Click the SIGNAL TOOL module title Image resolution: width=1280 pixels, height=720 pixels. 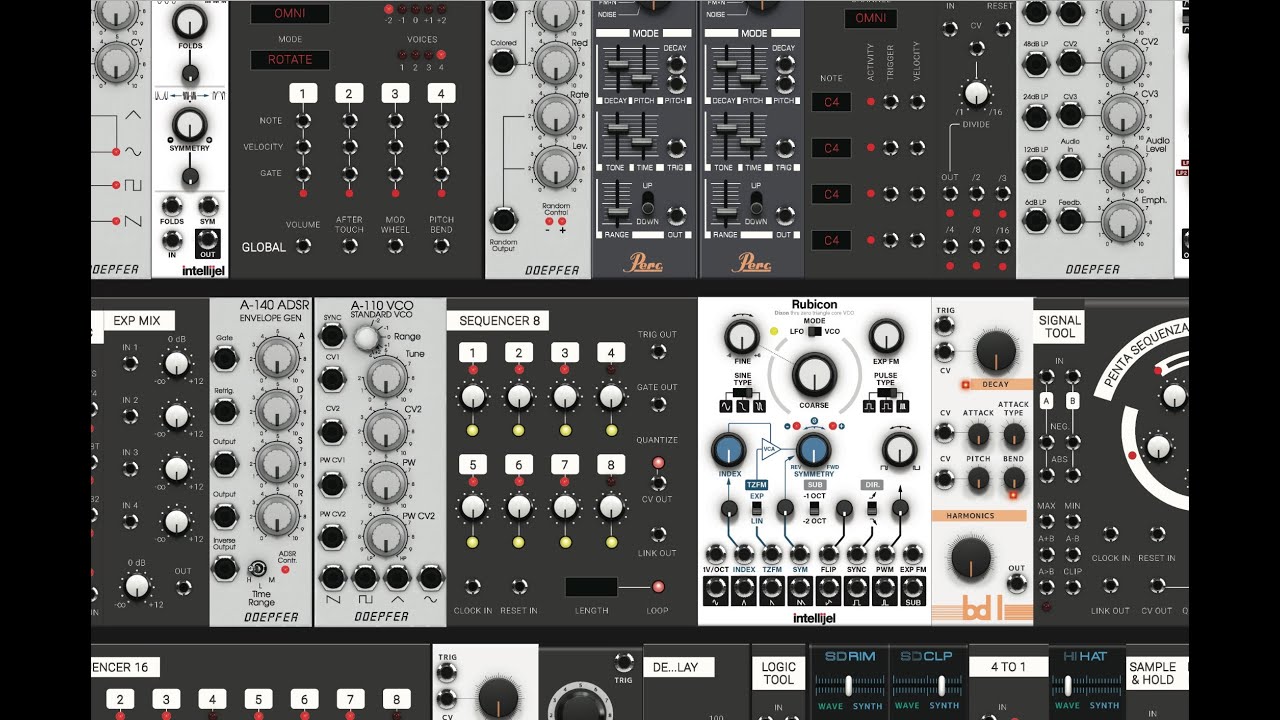(1059, 327)
